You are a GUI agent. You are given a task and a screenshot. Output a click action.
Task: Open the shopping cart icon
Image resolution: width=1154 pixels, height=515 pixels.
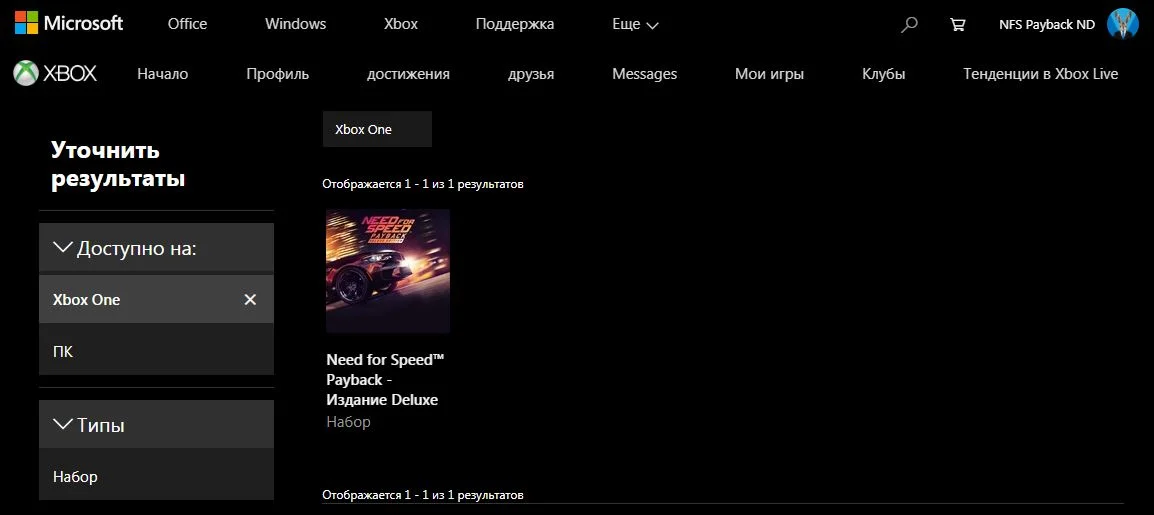click(957, 24)
